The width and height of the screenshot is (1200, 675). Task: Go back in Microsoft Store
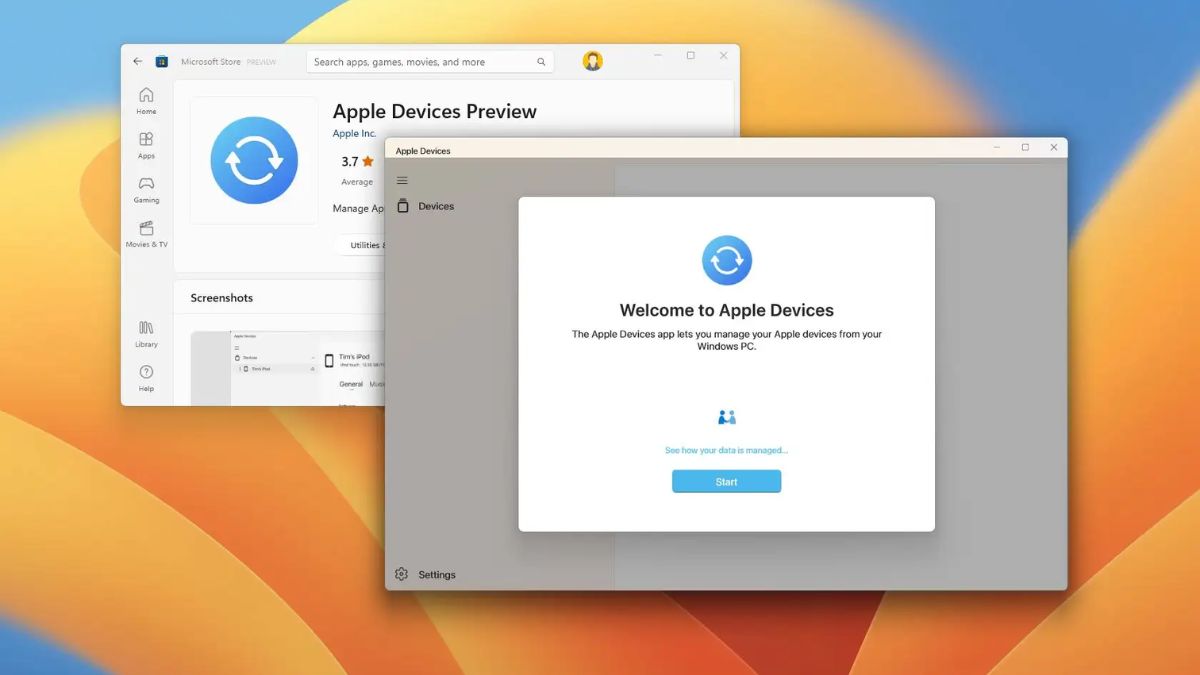(138, 62)
